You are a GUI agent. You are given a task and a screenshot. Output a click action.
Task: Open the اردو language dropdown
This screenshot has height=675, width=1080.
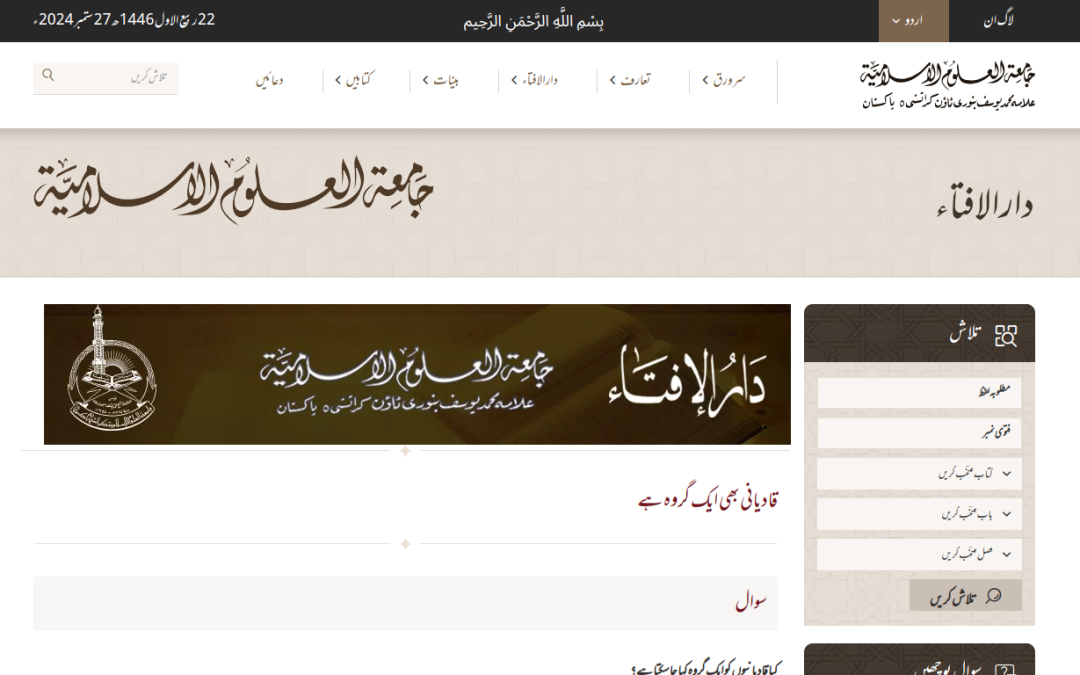tap(913, 21)
